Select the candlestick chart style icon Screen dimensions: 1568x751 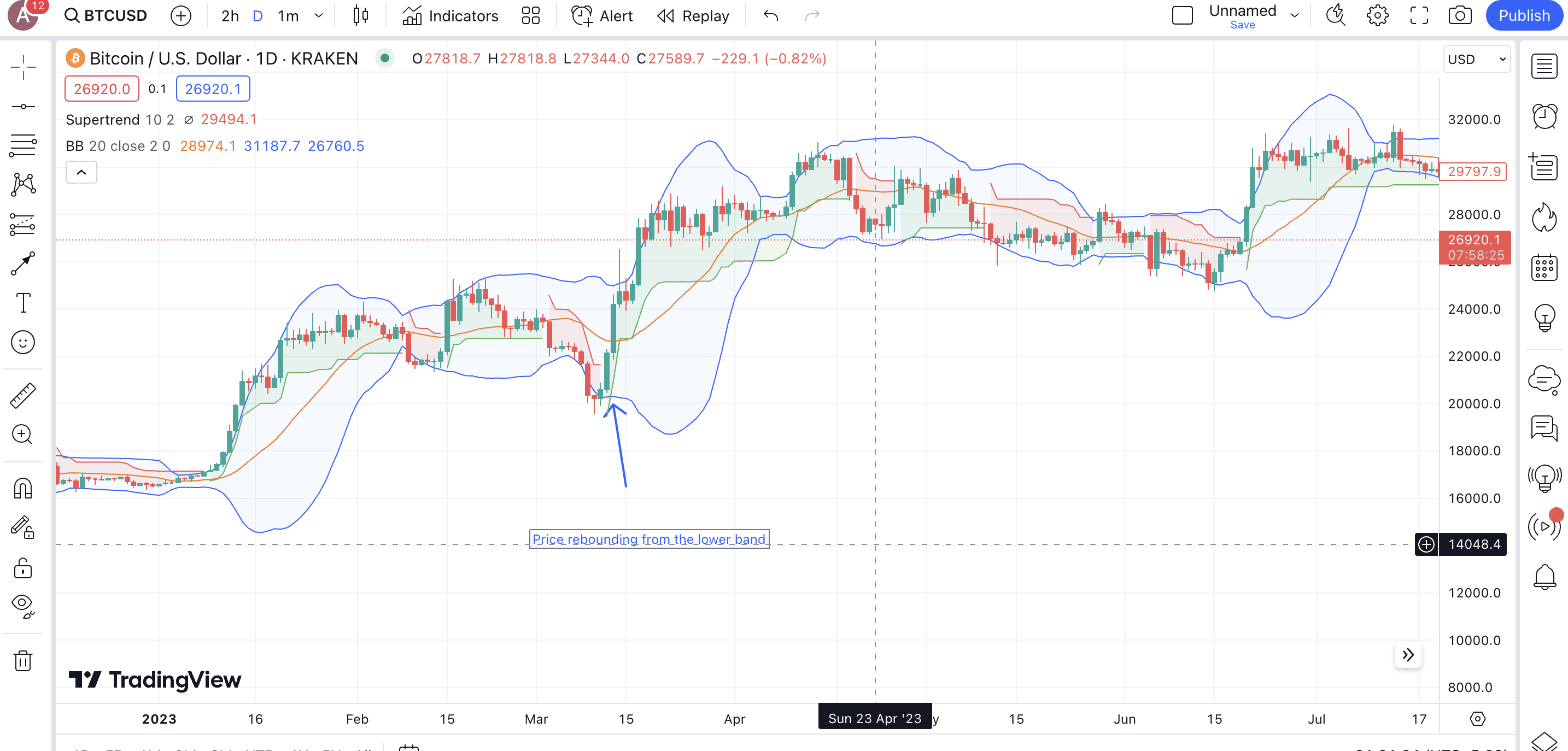click(360, 16)
